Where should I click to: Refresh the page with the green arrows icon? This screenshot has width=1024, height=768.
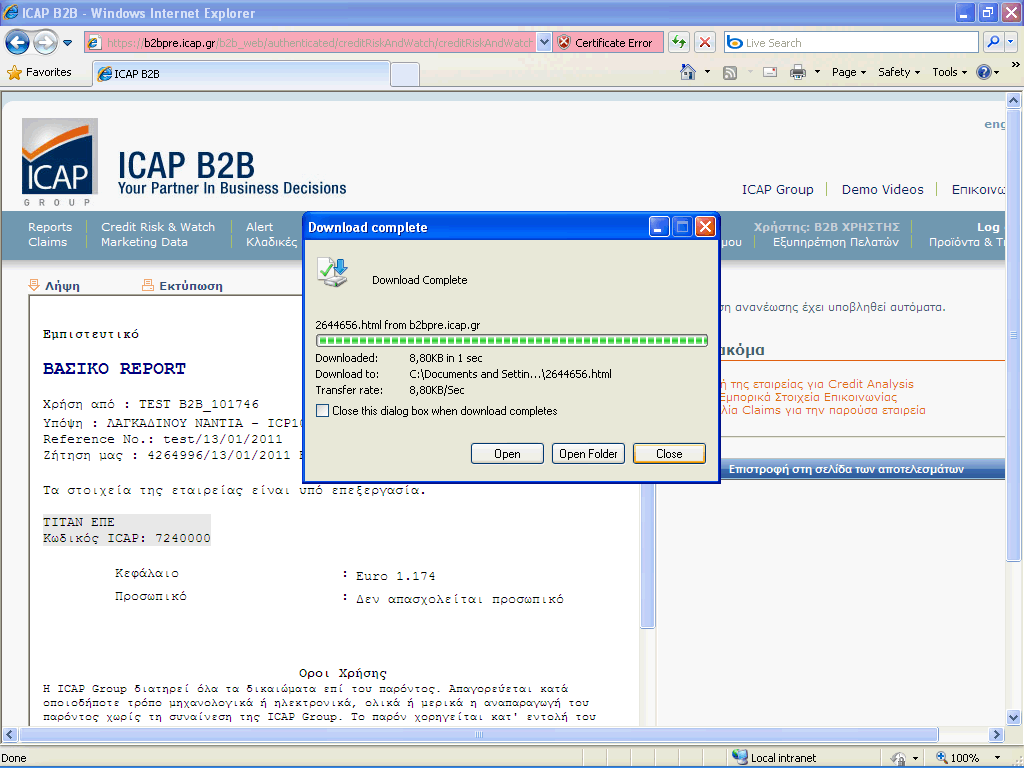click(679, 43)
